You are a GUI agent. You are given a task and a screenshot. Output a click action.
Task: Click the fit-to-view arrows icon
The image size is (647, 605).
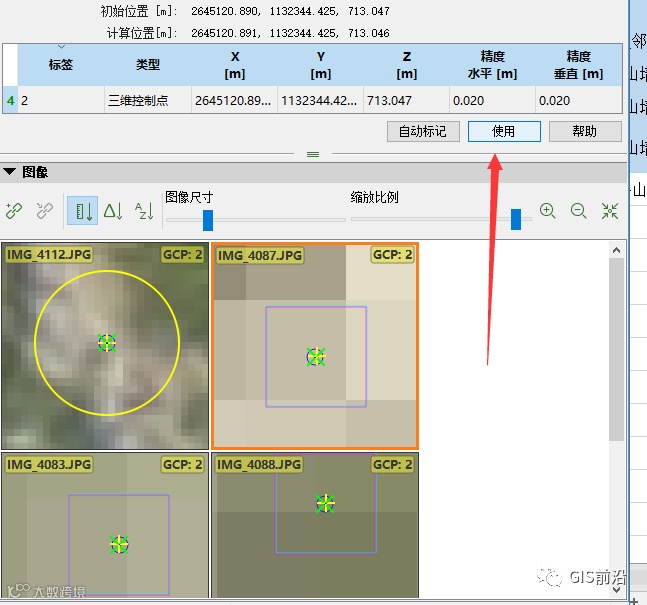coord(609,211)
